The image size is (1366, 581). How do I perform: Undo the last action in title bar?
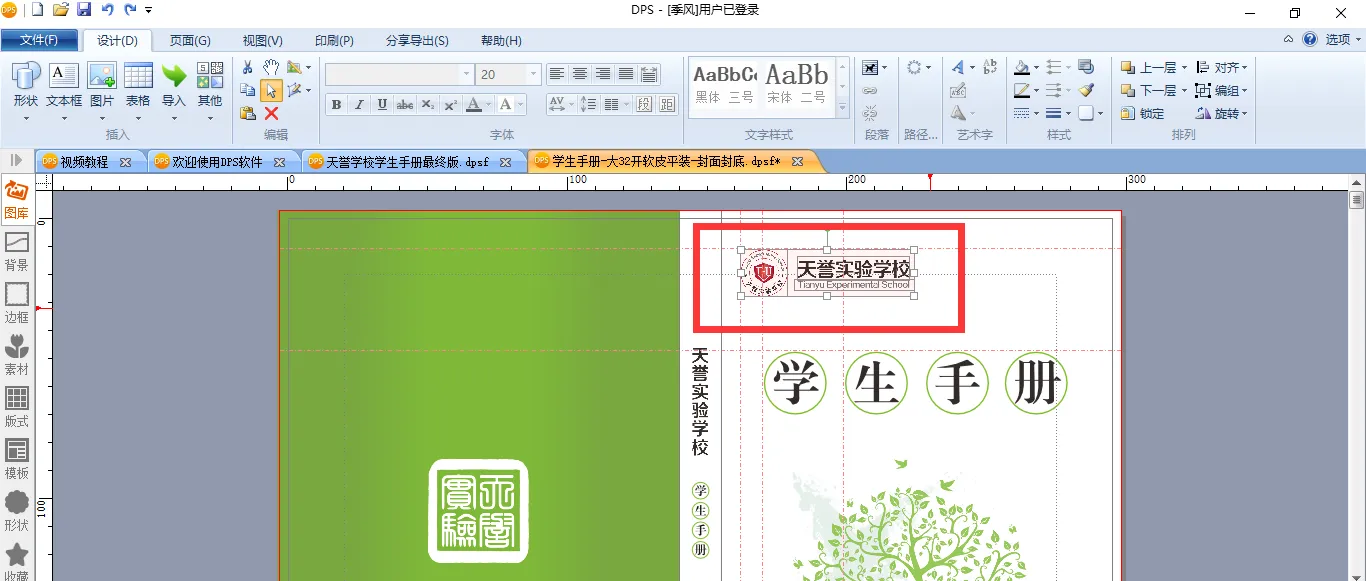point(108,10)
